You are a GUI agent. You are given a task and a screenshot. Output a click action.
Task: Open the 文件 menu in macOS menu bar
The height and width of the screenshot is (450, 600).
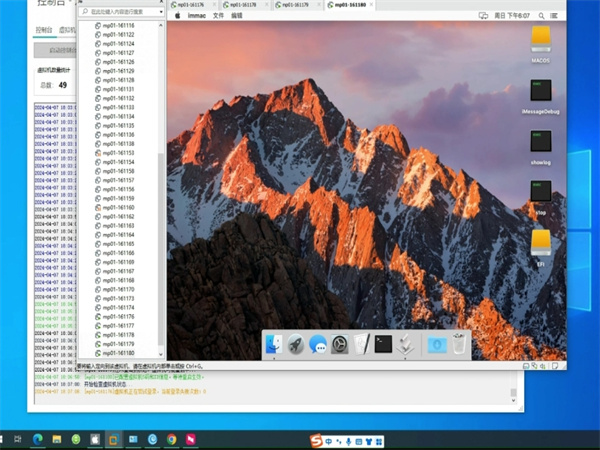(x=218, y=17)
